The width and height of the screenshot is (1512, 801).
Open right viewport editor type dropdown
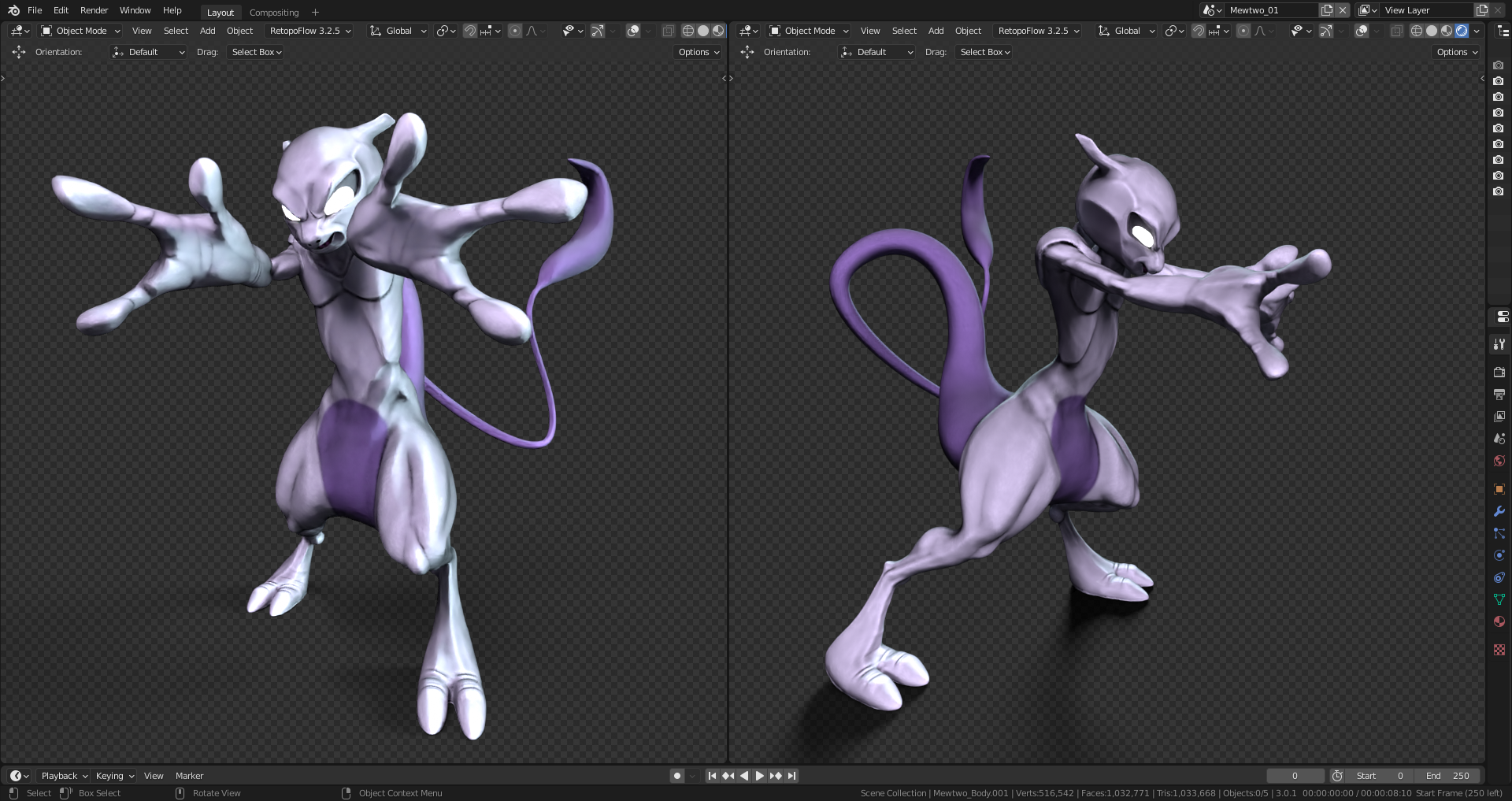click(749, 31)
